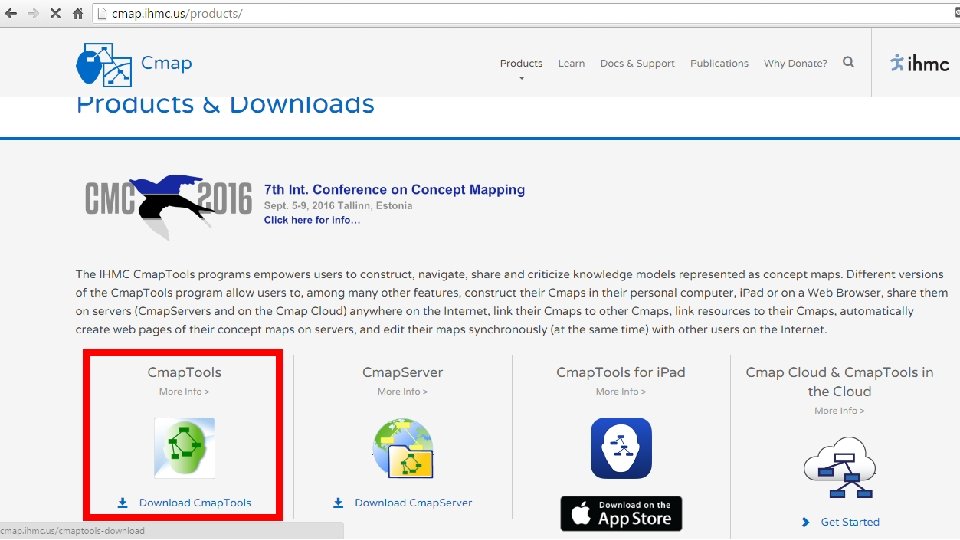Click the CmapServer heading

(x=403, y=372)
